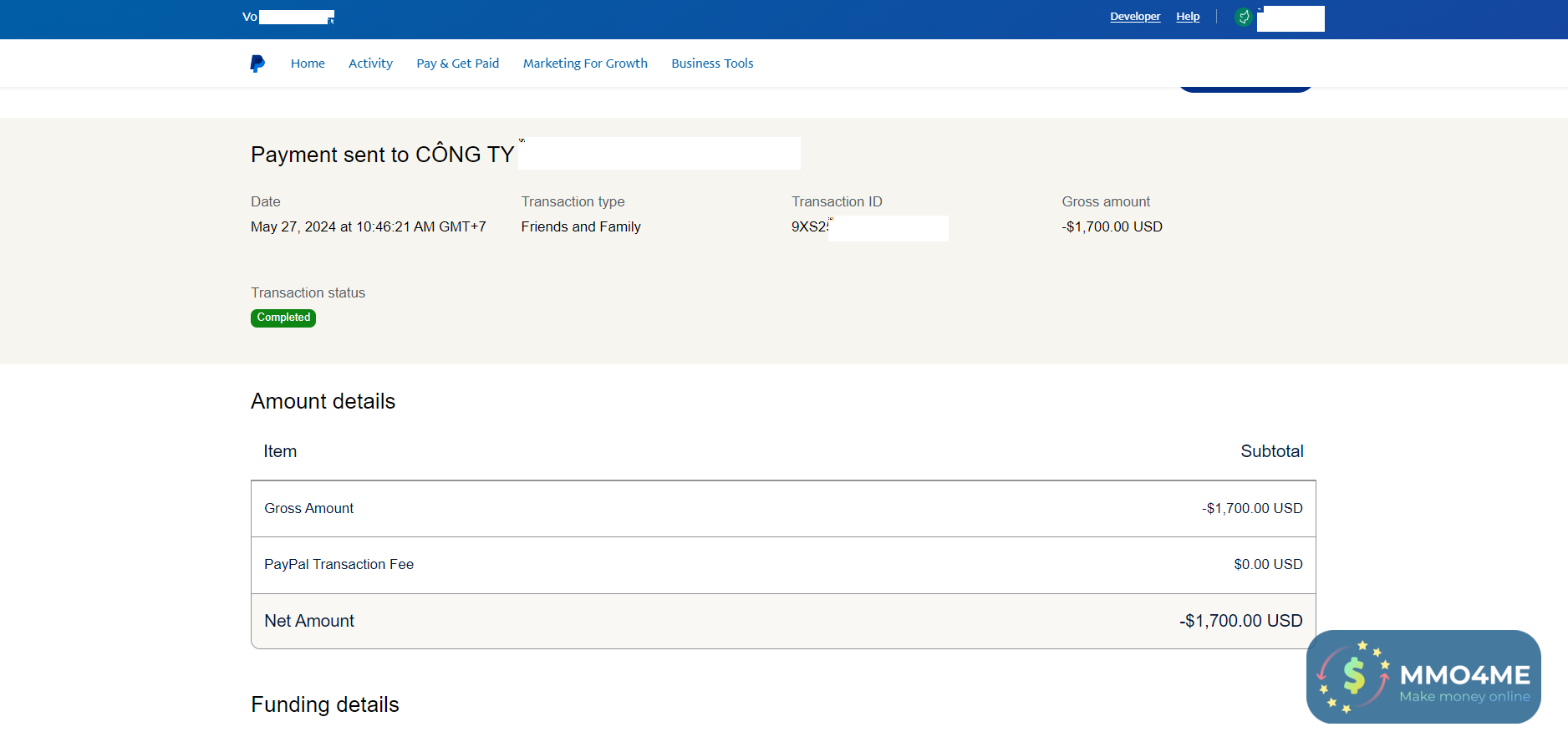Click the PayPal Transaction Fee row label
Viewport: 1568px width, 737px height.
click(x=339, y=564)
